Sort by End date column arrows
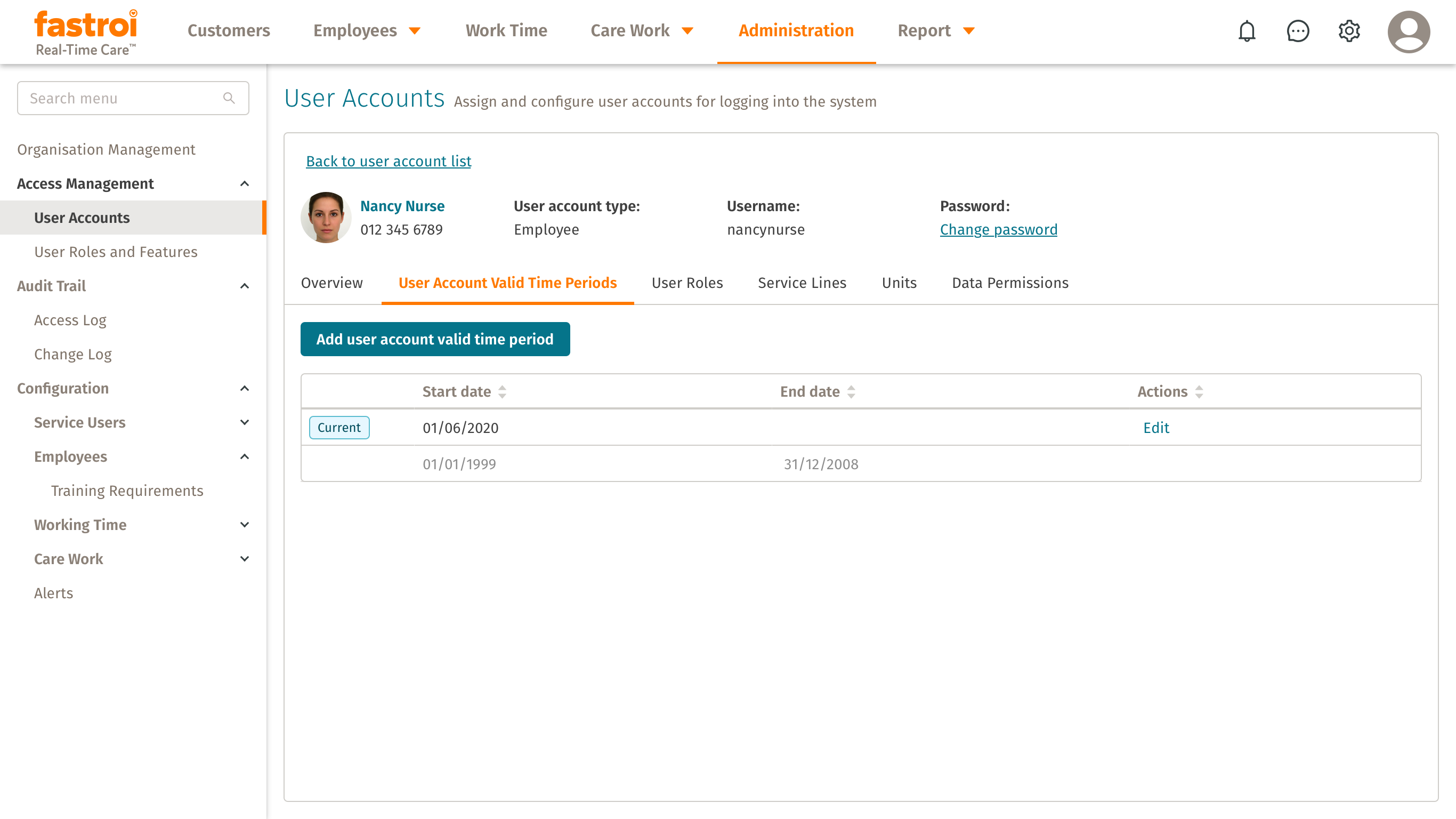 (851, 392)
